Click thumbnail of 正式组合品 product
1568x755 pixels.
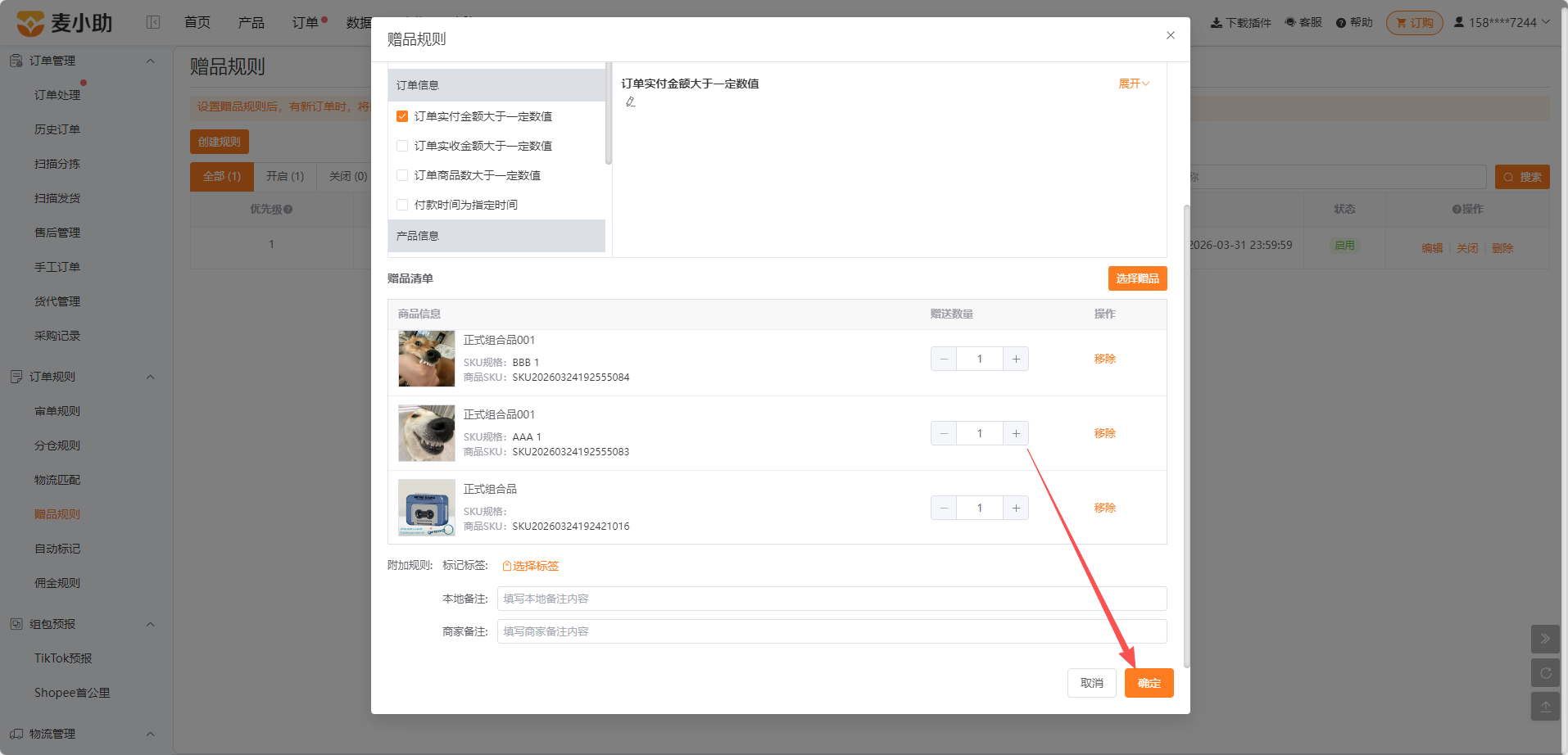coord(427,508)
